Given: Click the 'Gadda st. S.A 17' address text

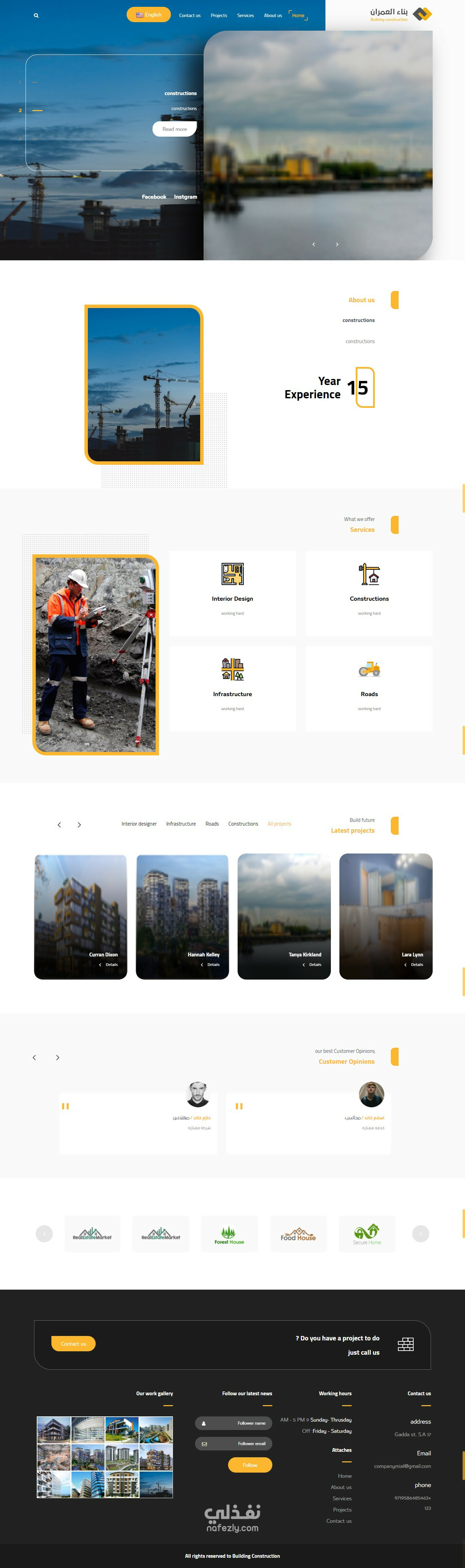Looking at the screenshot, I should point(413,1434).
